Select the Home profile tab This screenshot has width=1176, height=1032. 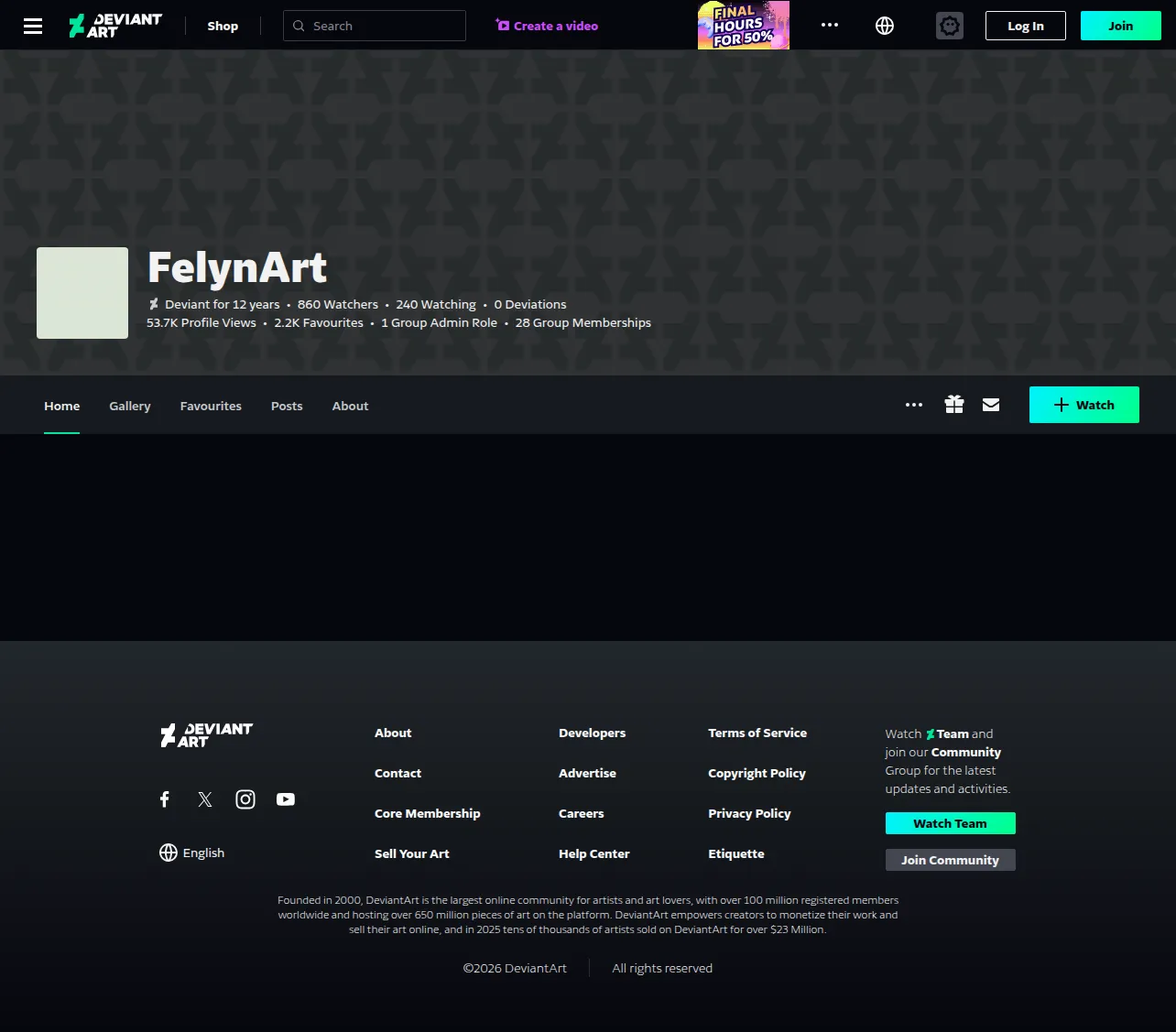tap(62, 406)
